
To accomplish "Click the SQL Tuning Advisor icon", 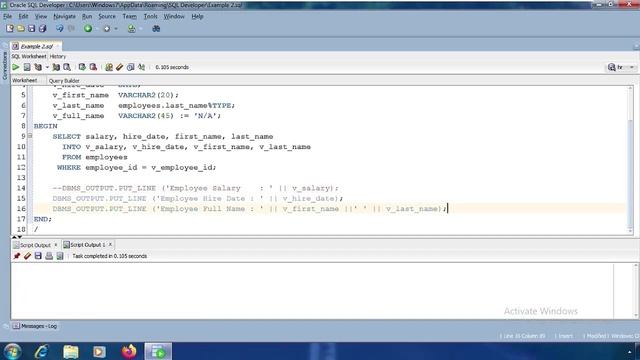I will click(67, 67).
